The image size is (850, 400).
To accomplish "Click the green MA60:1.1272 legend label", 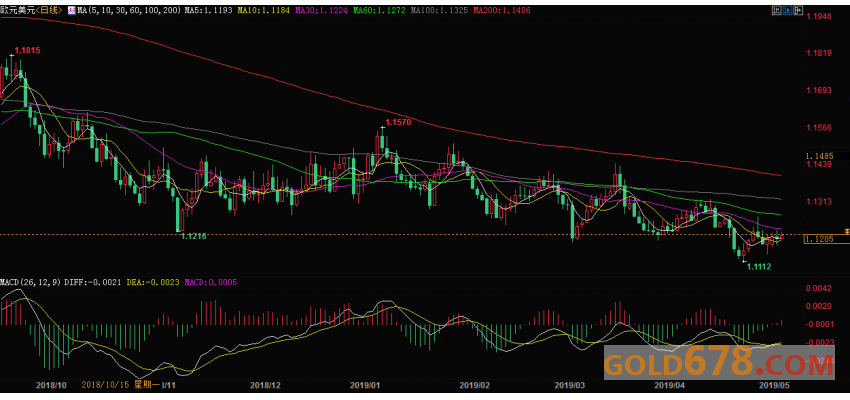I will coord(380,10).
